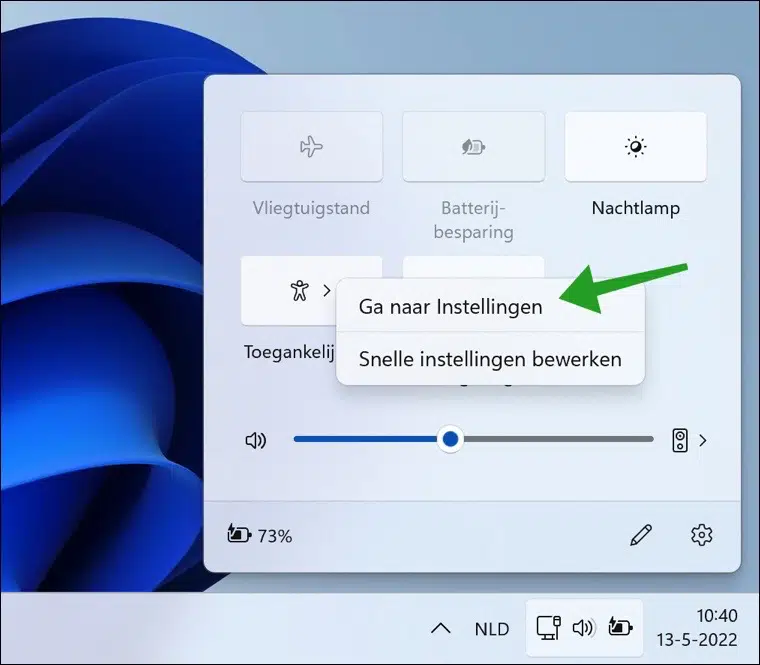760x665 pixels.
Task: Edit quick settings with pencil icon
Action: coord(641,535)
